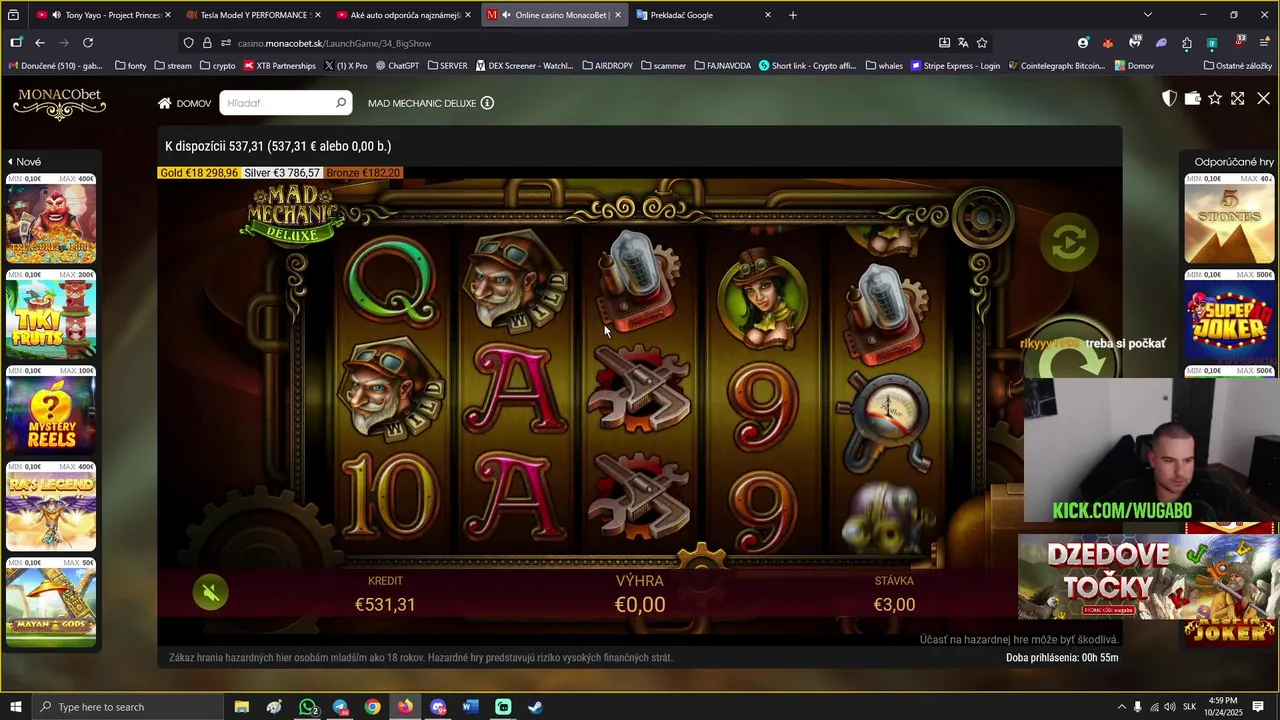Reload the current page
The height and width of the screenshot is (720, 1280).
tap(88, 43)
